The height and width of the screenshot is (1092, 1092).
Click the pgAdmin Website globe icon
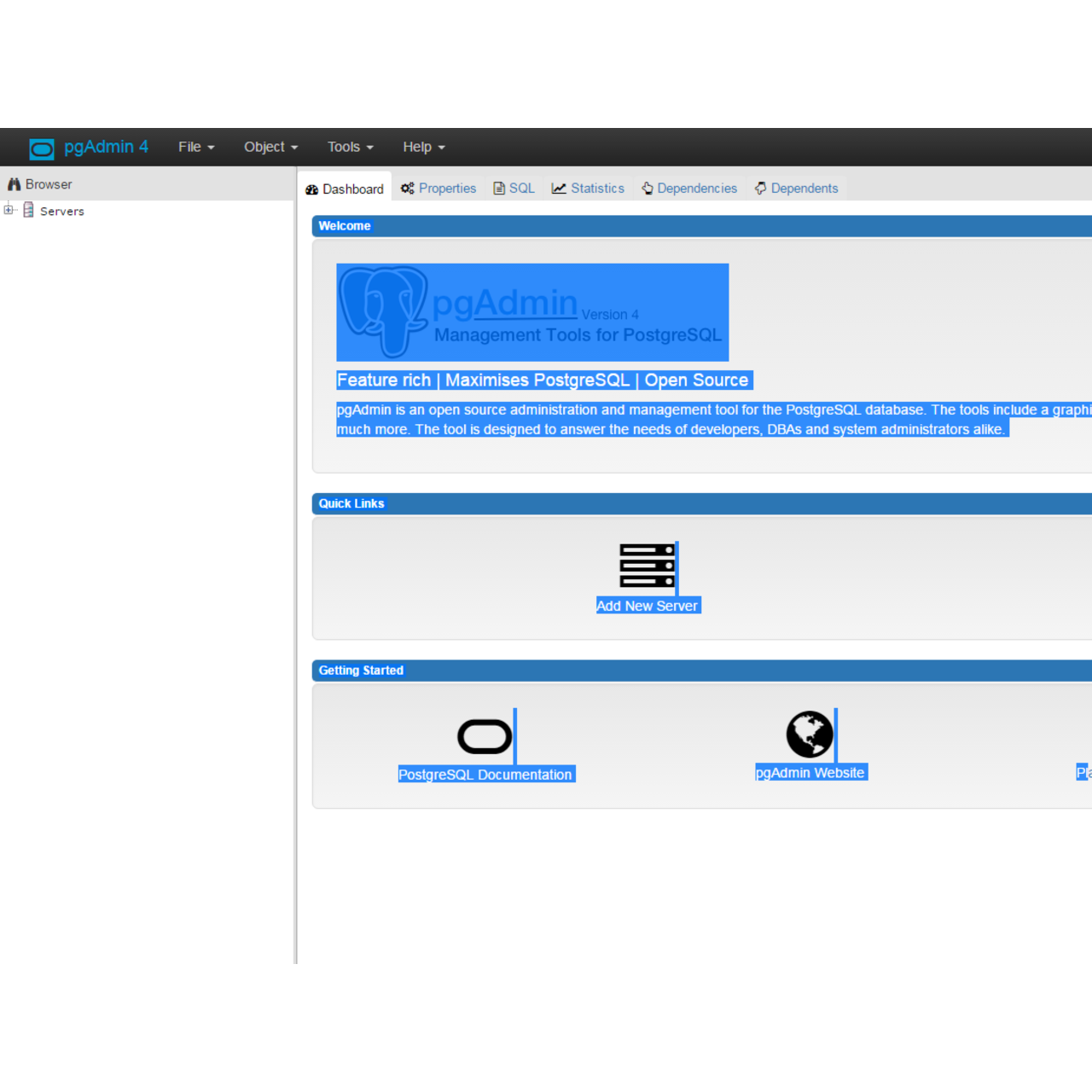click(810, 734)
